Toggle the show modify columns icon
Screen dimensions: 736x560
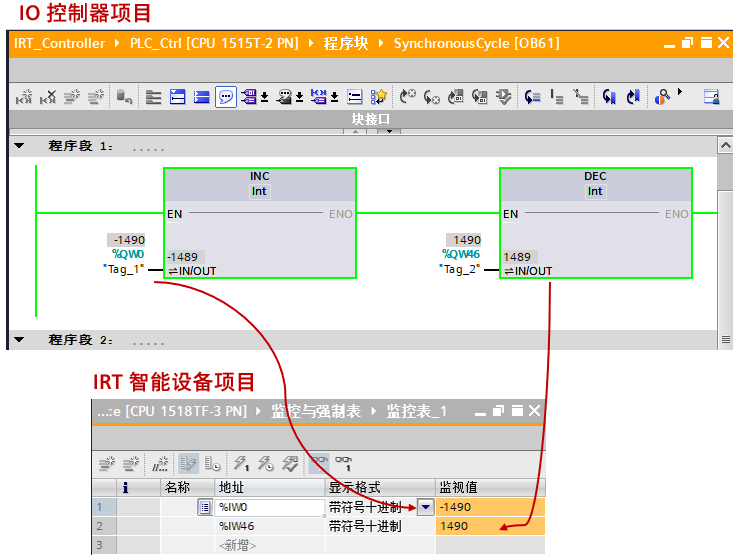[x=188, y=464]
